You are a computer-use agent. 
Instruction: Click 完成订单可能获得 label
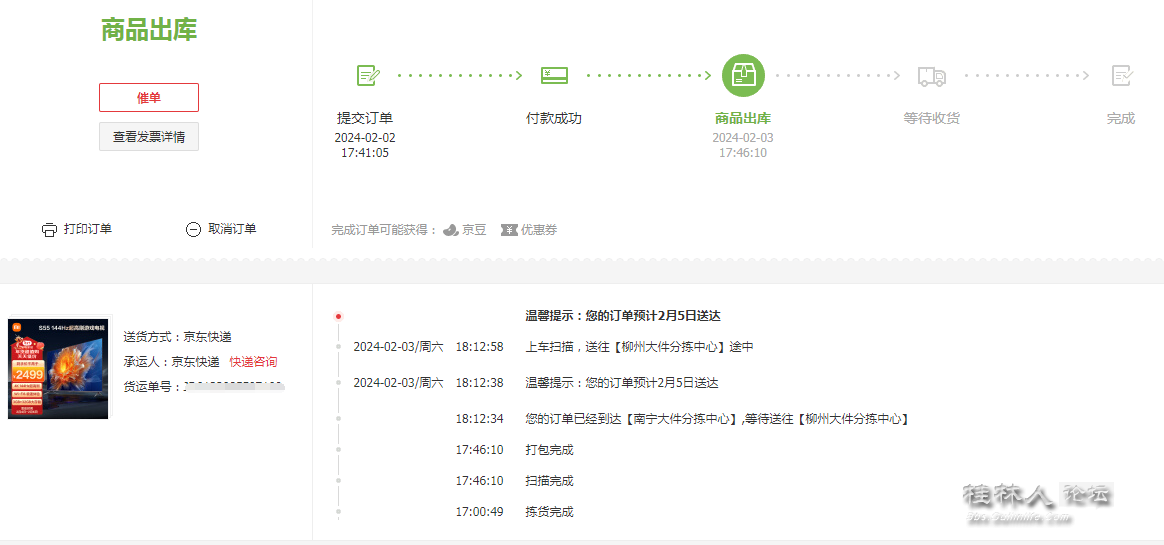[x=385, y=229]
